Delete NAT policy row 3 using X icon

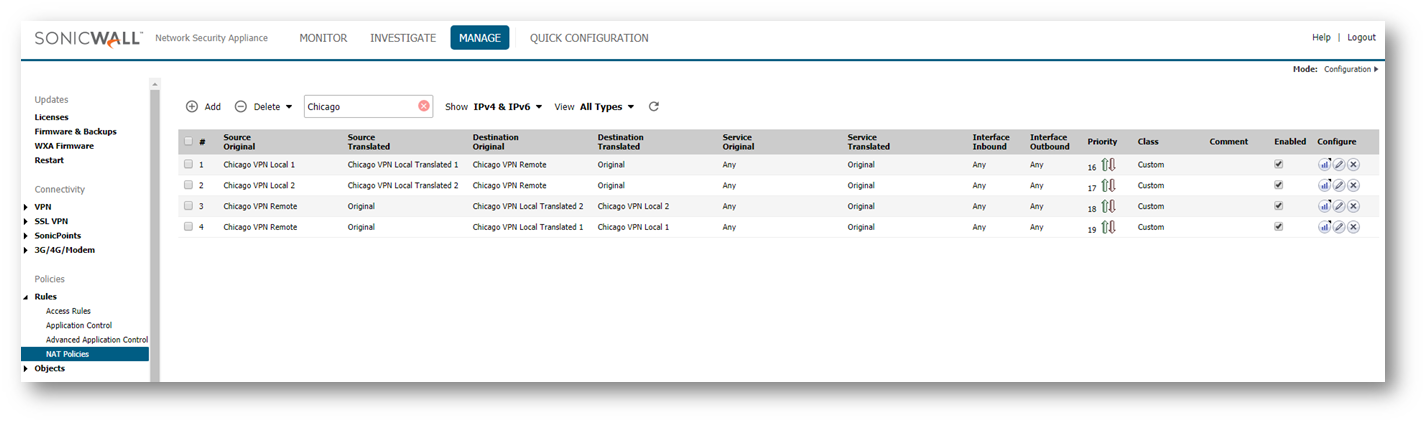[x=1353, y=206]
